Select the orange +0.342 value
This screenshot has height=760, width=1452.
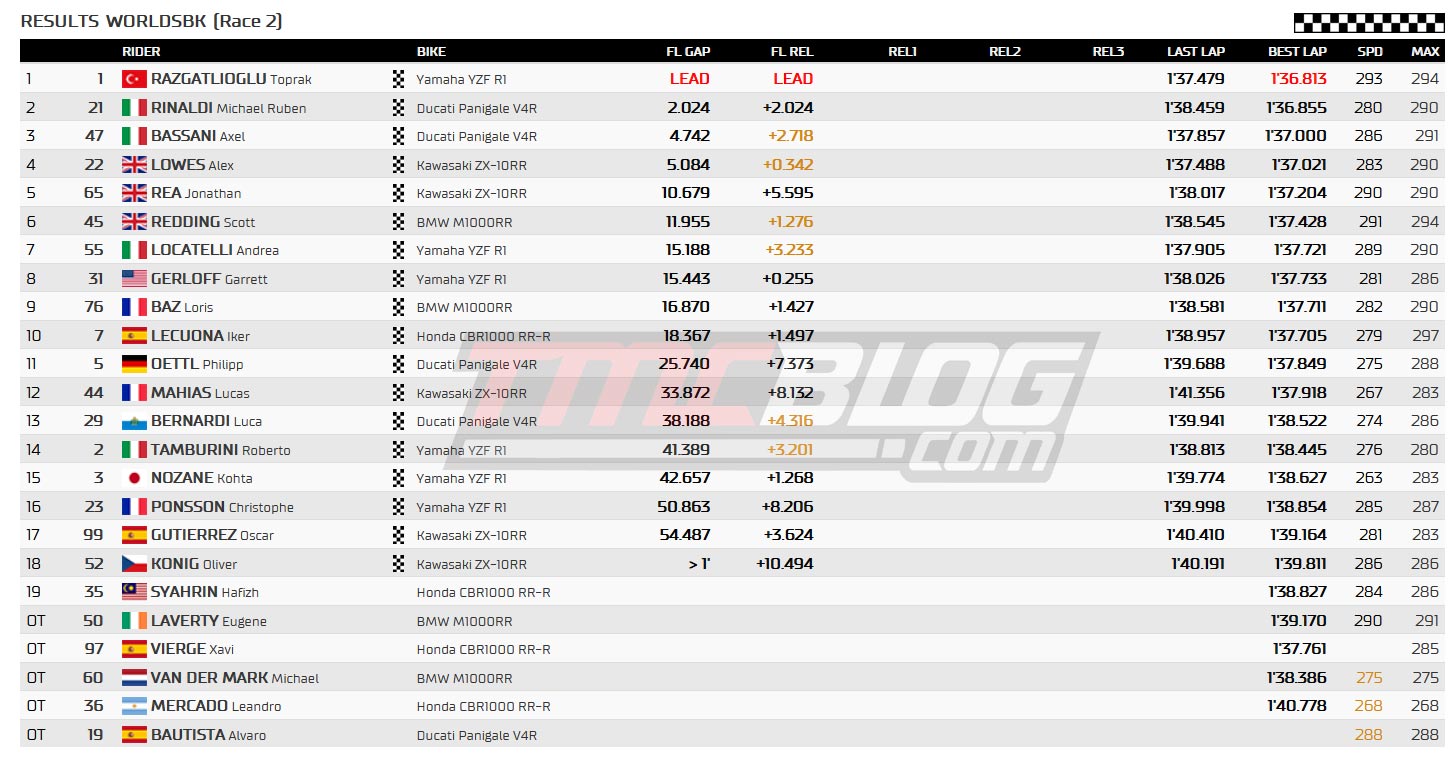[788, 164]
